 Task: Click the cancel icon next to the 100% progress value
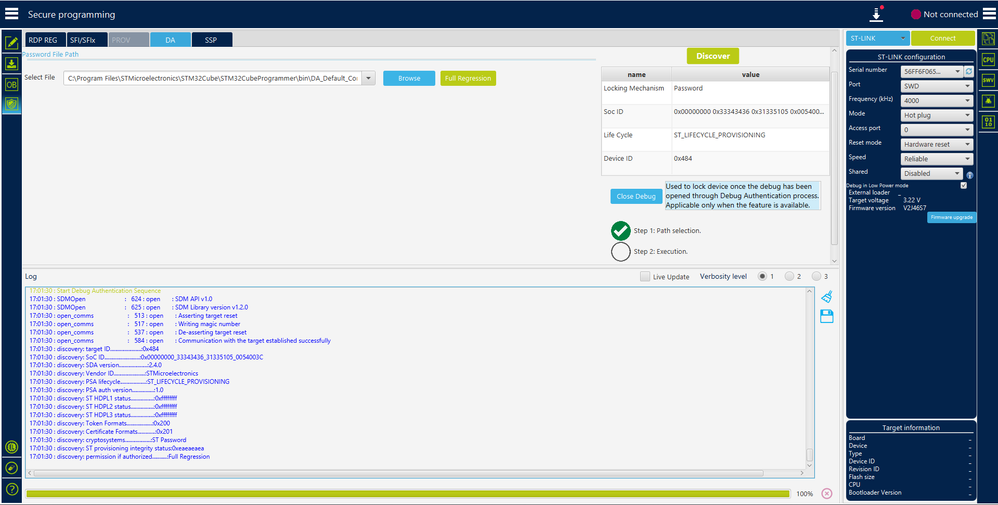click(x=826, y=494)
